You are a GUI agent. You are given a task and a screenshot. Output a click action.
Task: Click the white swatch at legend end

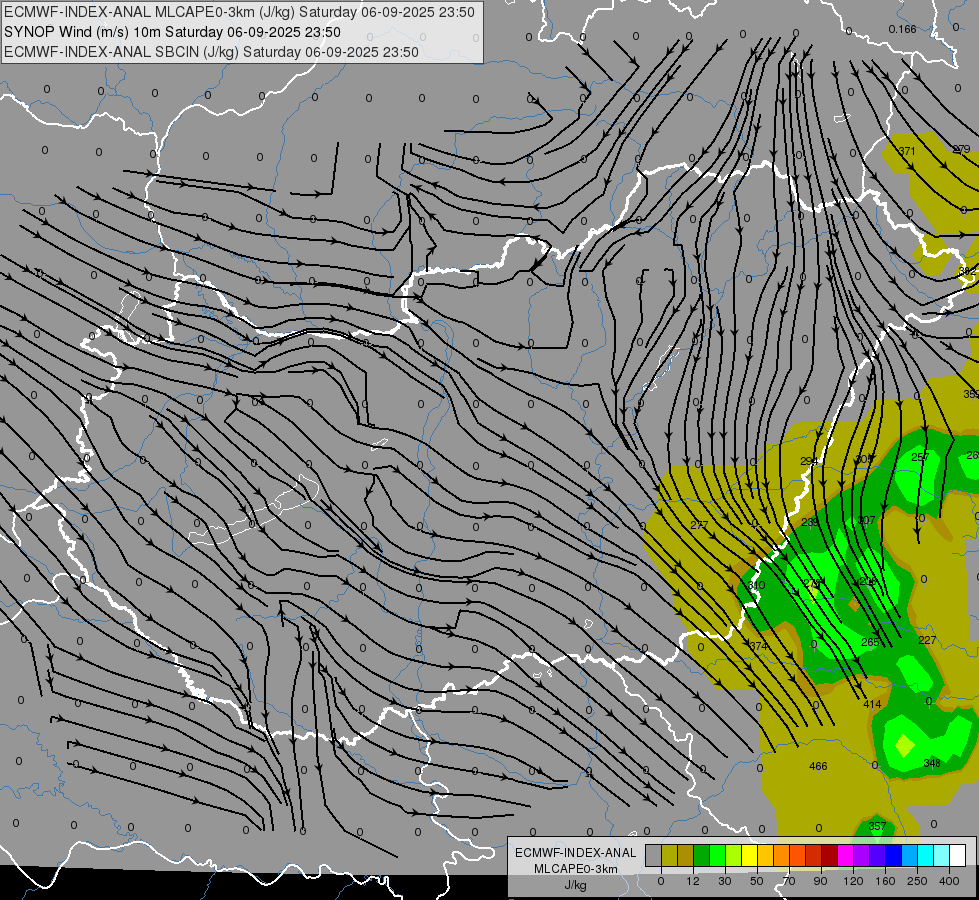pyautogui.click(x=958, y=855)
